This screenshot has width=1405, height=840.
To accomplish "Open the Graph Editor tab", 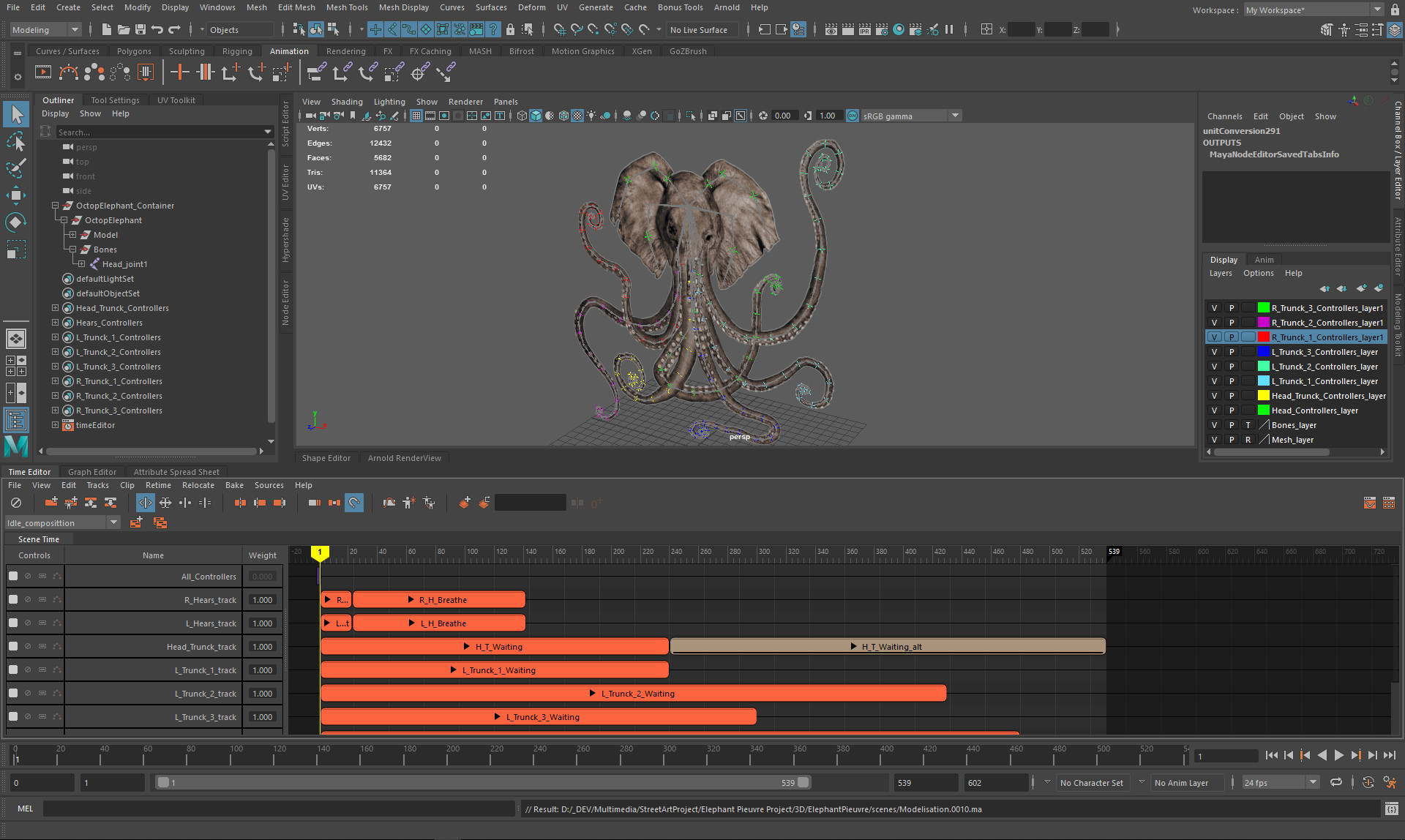I will [92, 472].
